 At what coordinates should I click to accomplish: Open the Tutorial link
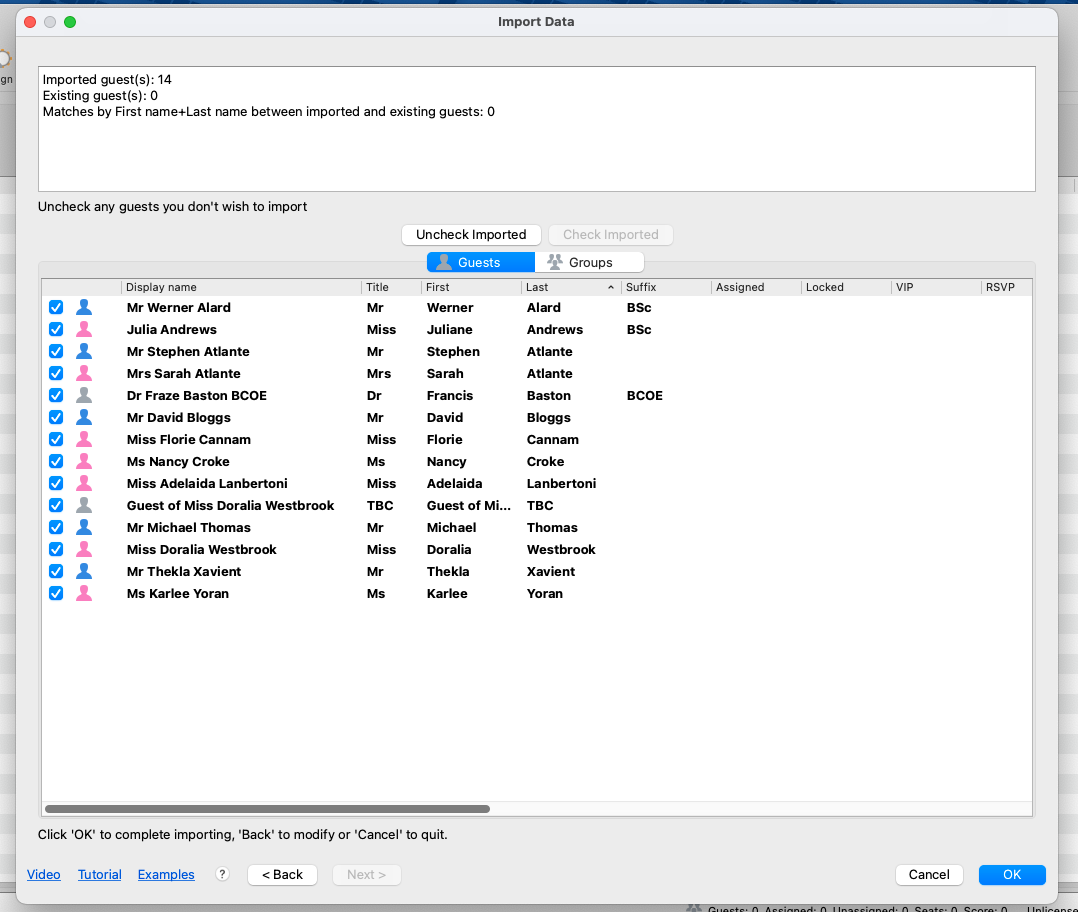(100, 875)
